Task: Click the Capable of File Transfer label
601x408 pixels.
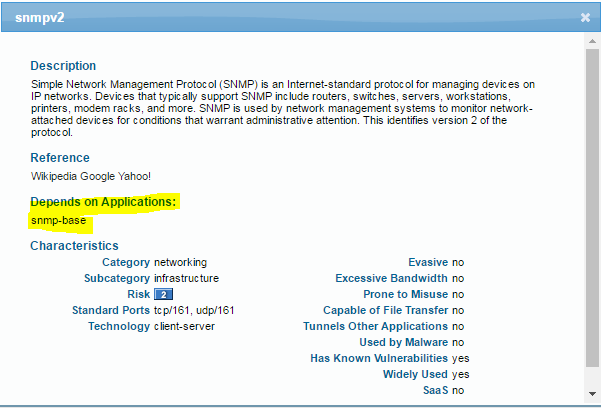Action: [386, 310]
